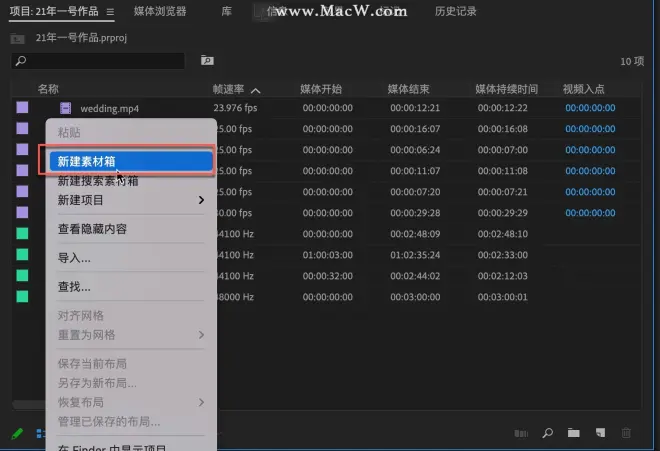Click the duration value 00:02:48:10

pos(503,234)
